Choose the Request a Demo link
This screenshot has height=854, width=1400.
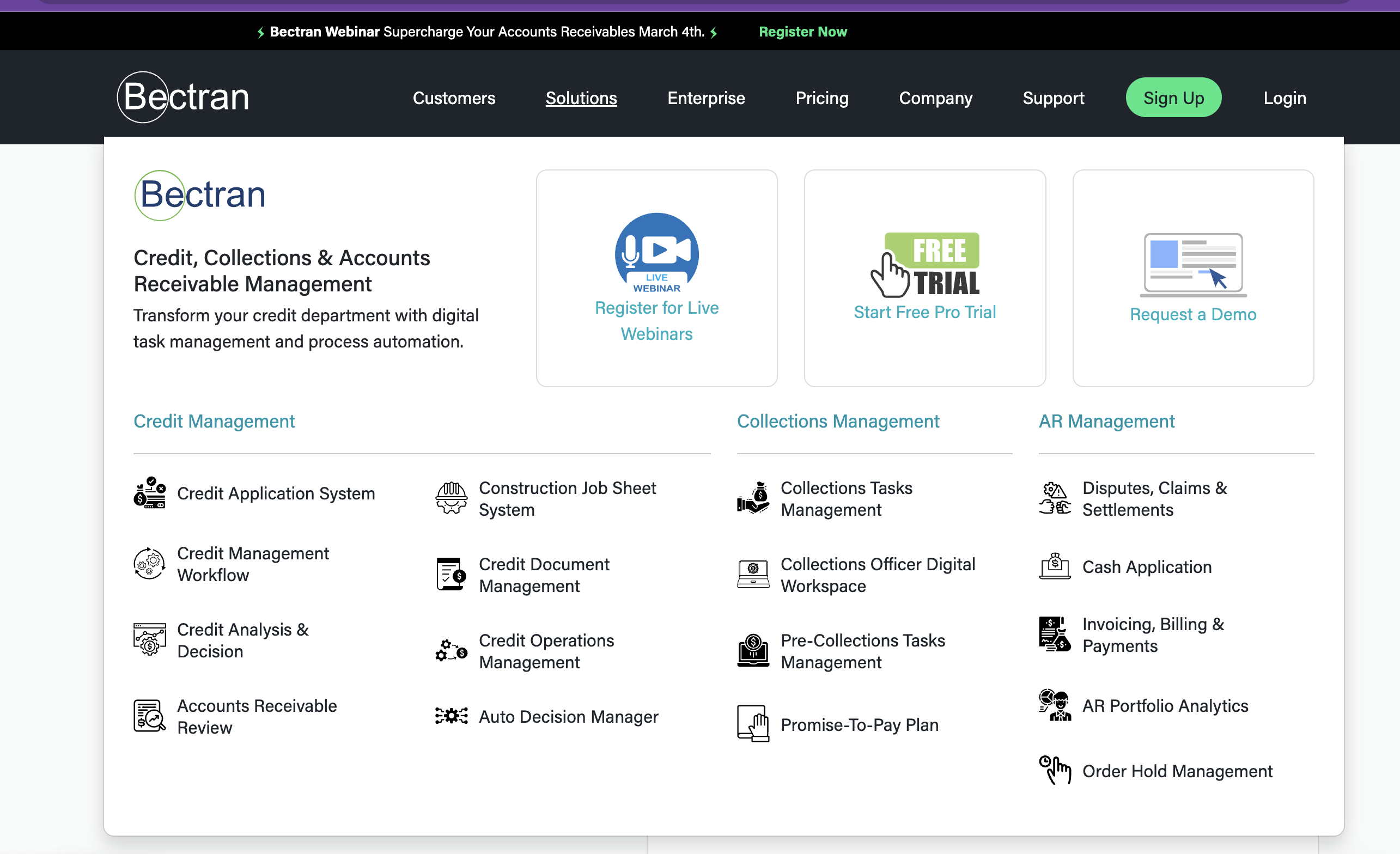click(1192, 314)
